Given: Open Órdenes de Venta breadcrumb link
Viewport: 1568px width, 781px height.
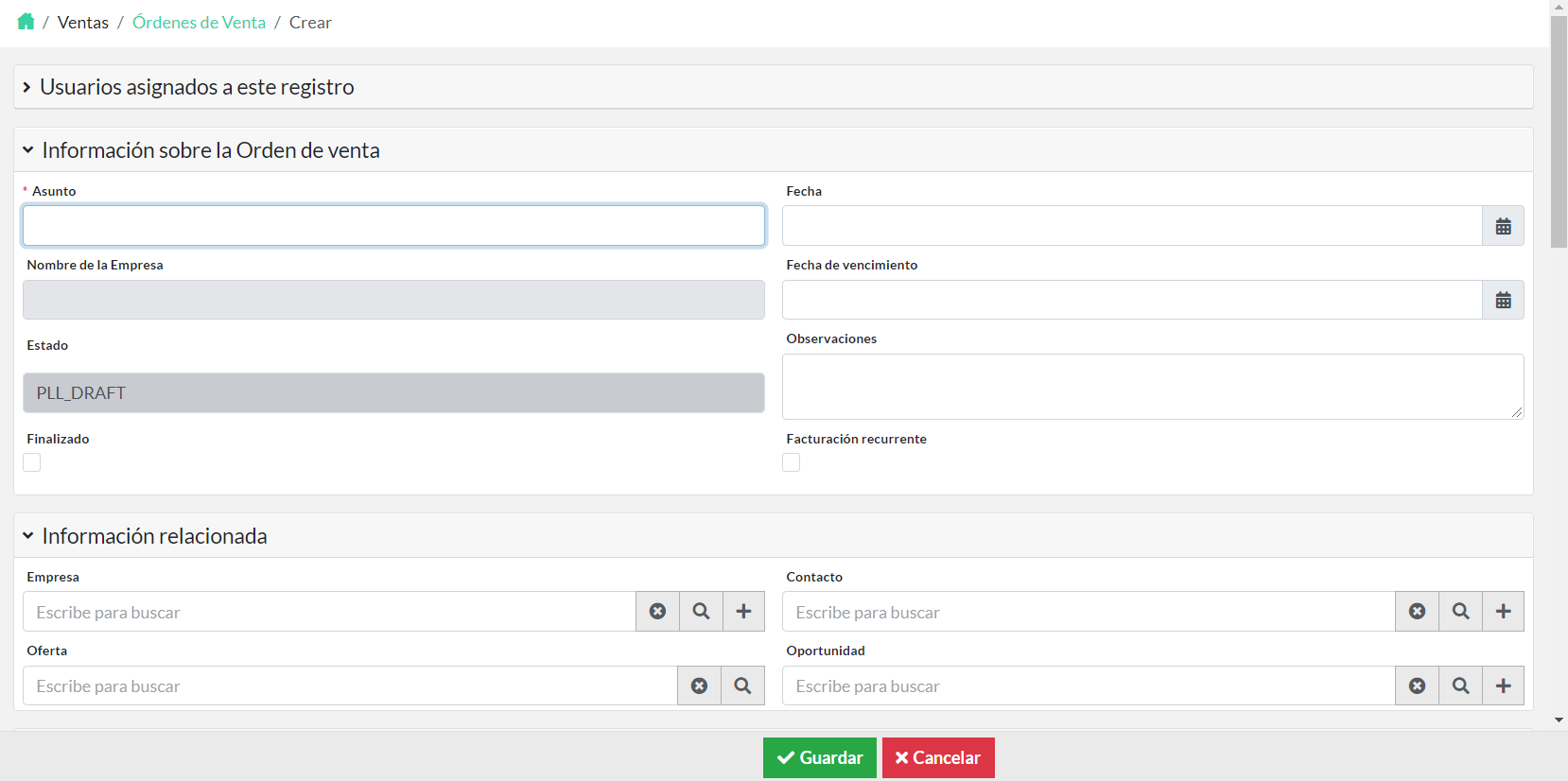Looking at the screenshot, I should [x=199, y=22].
